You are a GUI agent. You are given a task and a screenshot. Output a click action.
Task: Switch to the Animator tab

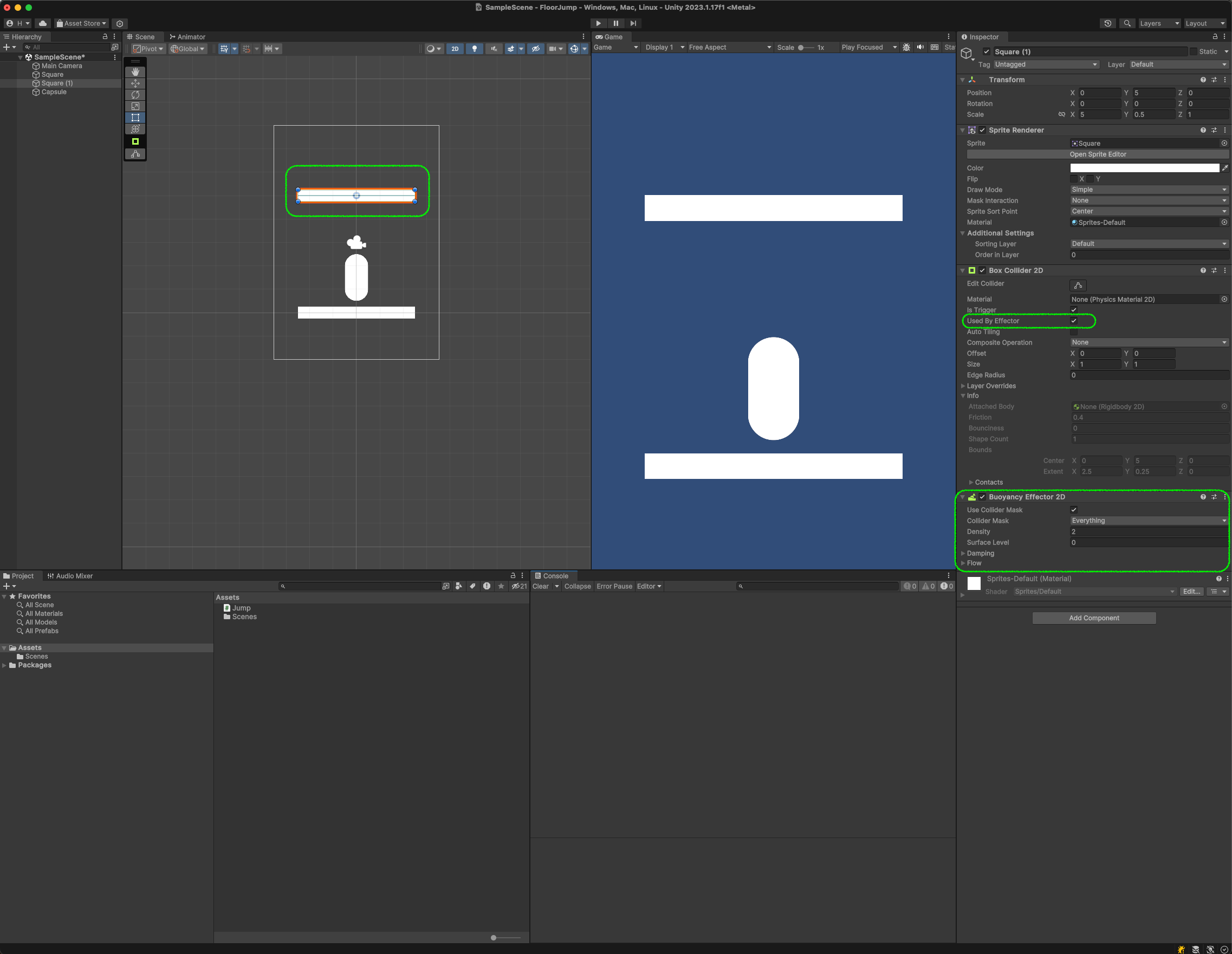click(188, 37)
